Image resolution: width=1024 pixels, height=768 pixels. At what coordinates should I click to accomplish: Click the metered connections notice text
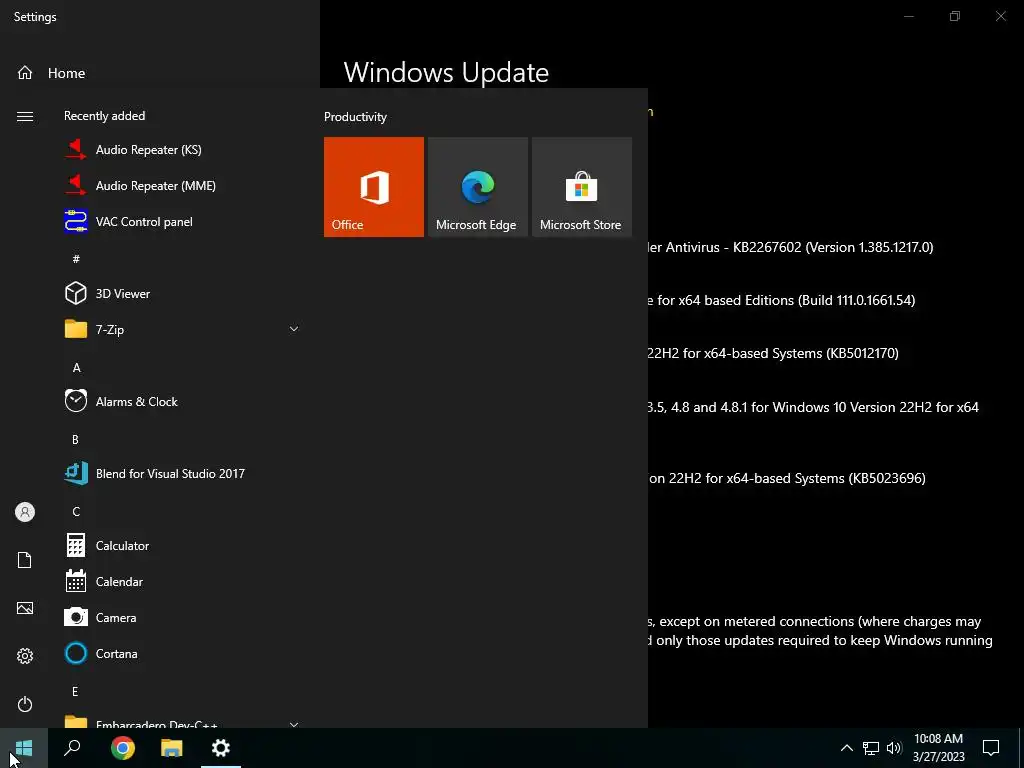click(820, 631)
